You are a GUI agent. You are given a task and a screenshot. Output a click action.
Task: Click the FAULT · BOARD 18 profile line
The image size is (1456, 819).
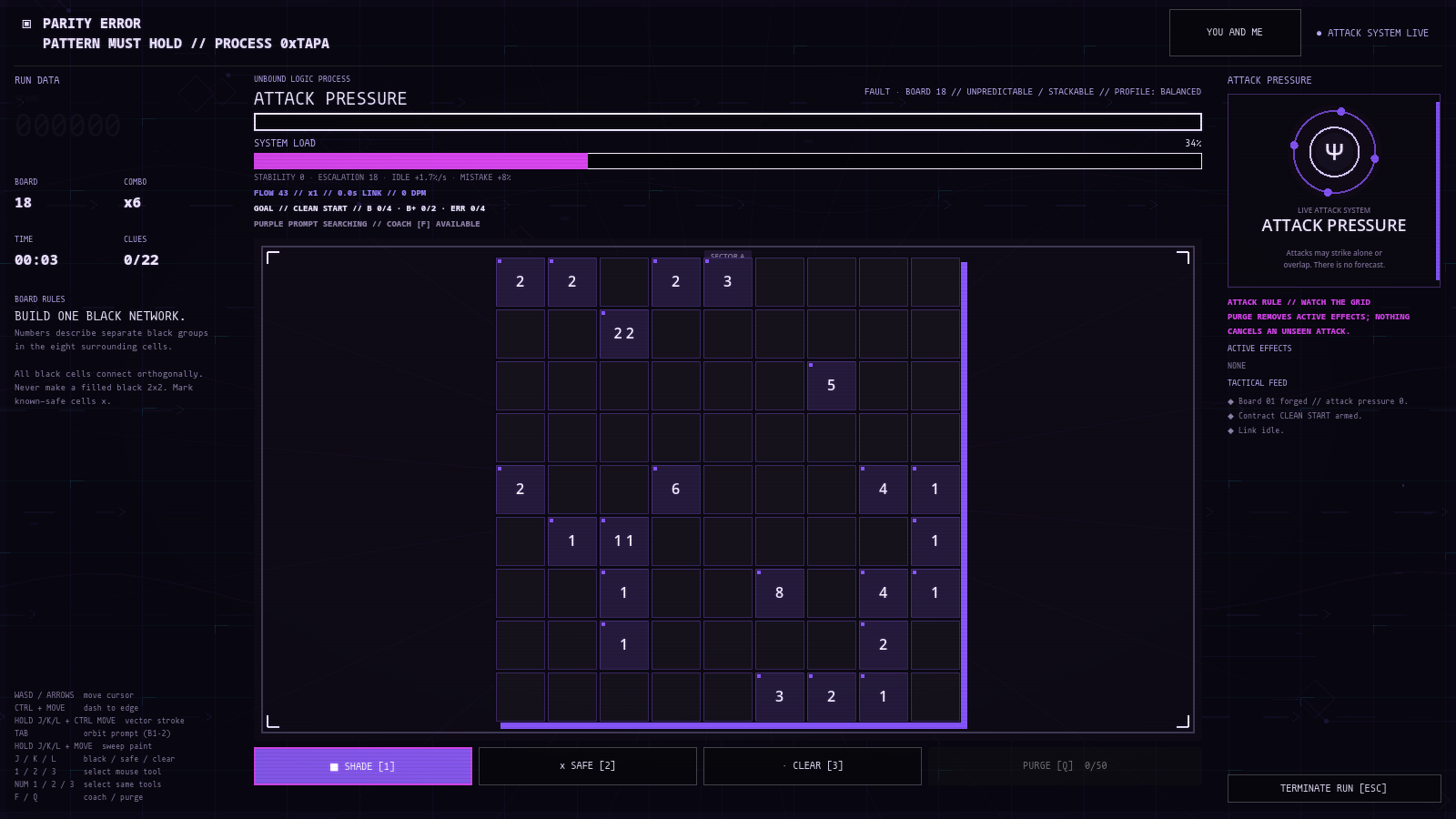click(x=1033, y=92)
